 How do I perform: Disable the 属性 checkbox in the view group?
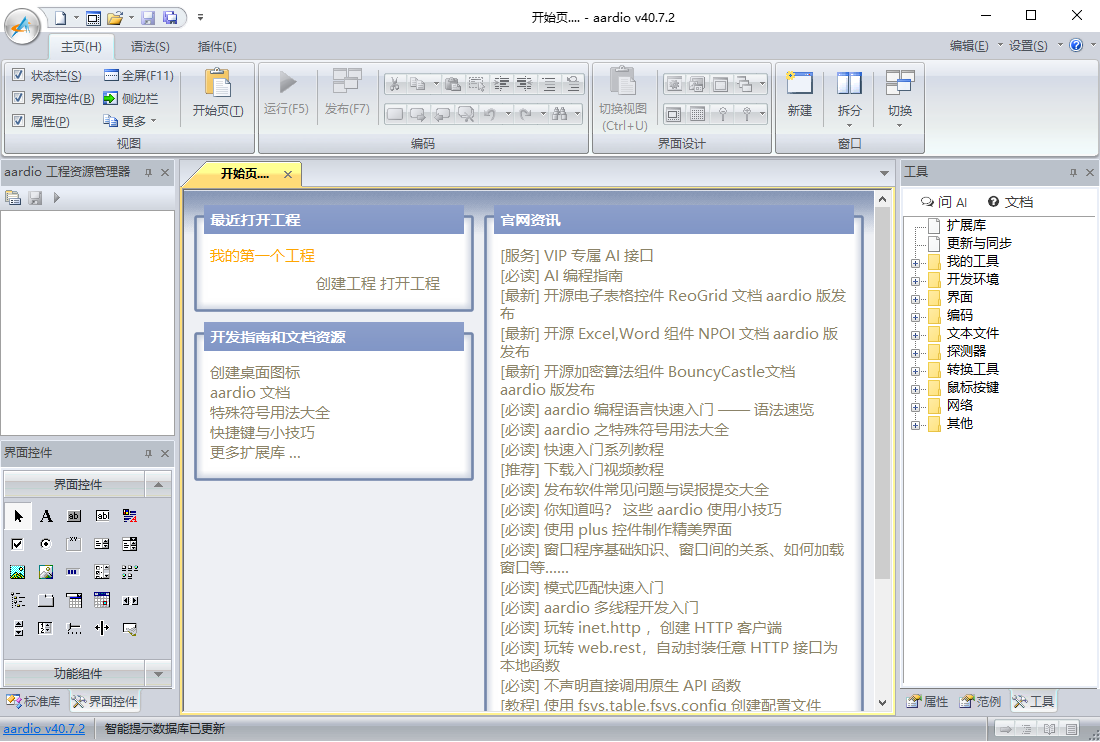click(x=18, y=121)
